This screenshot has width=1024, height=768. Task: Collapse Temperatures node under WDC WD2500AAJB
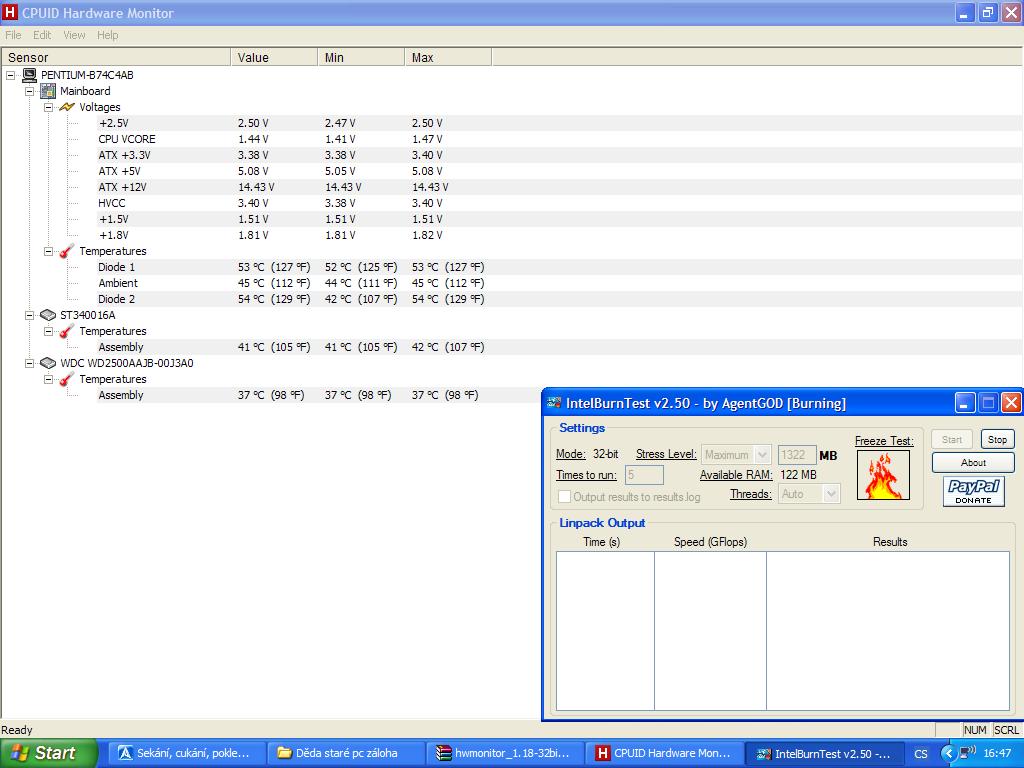[x=48, y=379]
